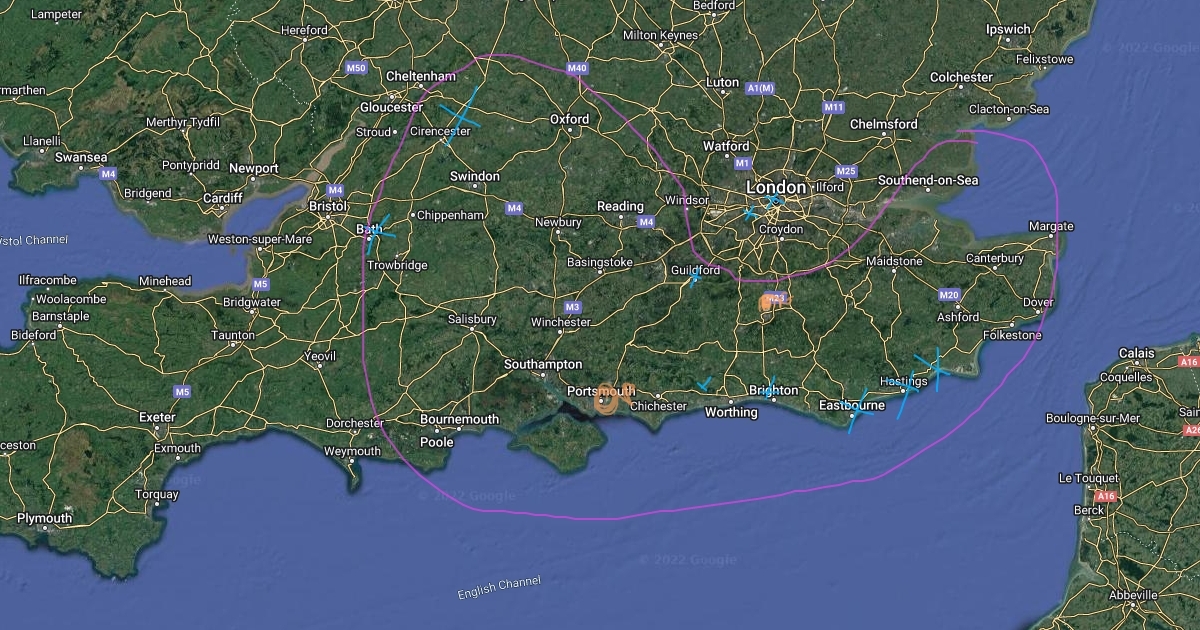
Task: Click the A1(M) road shield near Luton
Action: pyautogui.click(x=760, y=89)
